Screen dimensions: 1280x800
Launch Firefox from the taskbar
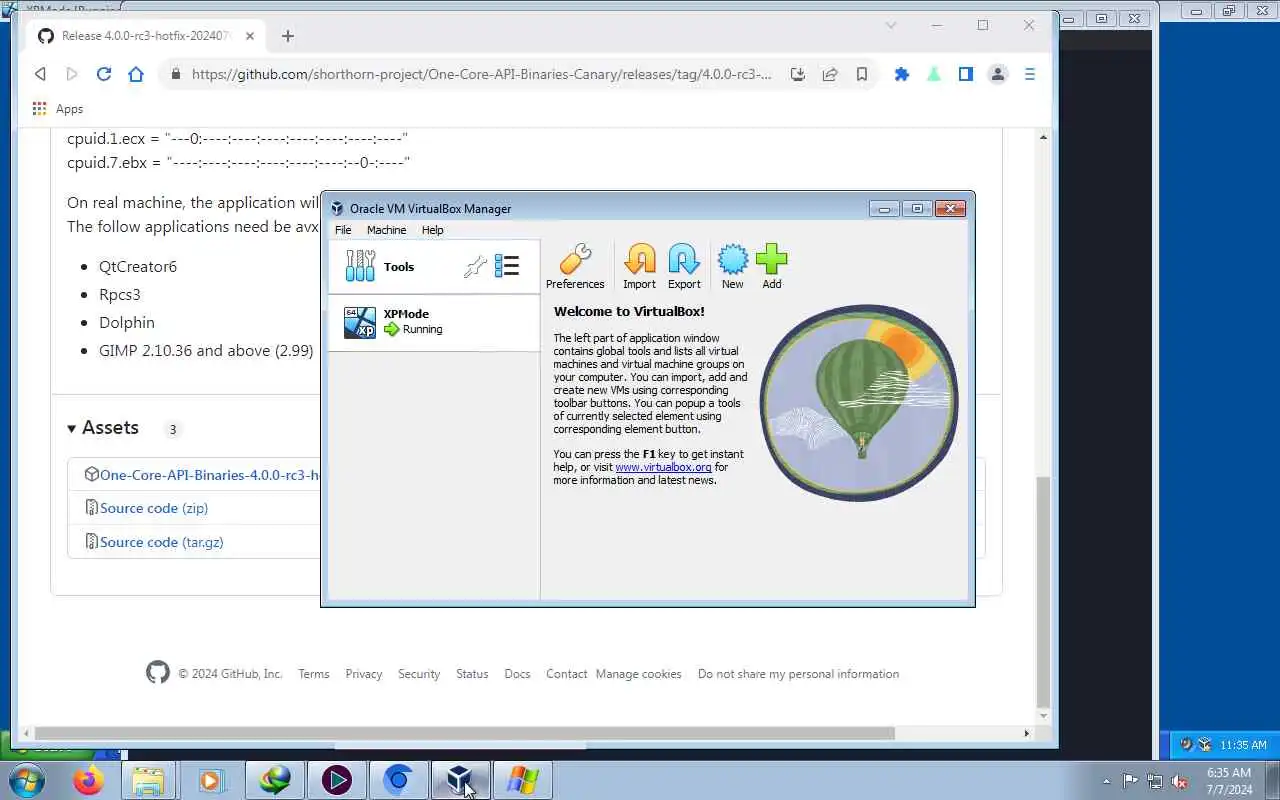pos(88,780)
